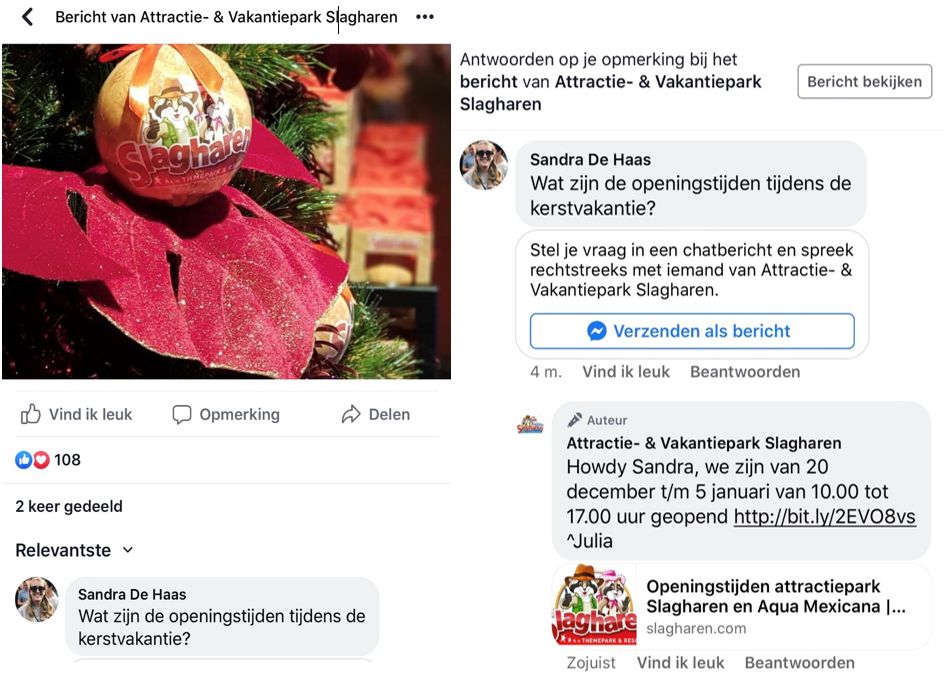
Task: Open the bit.ly/2EVO8vs link
Action: [825, 517]
